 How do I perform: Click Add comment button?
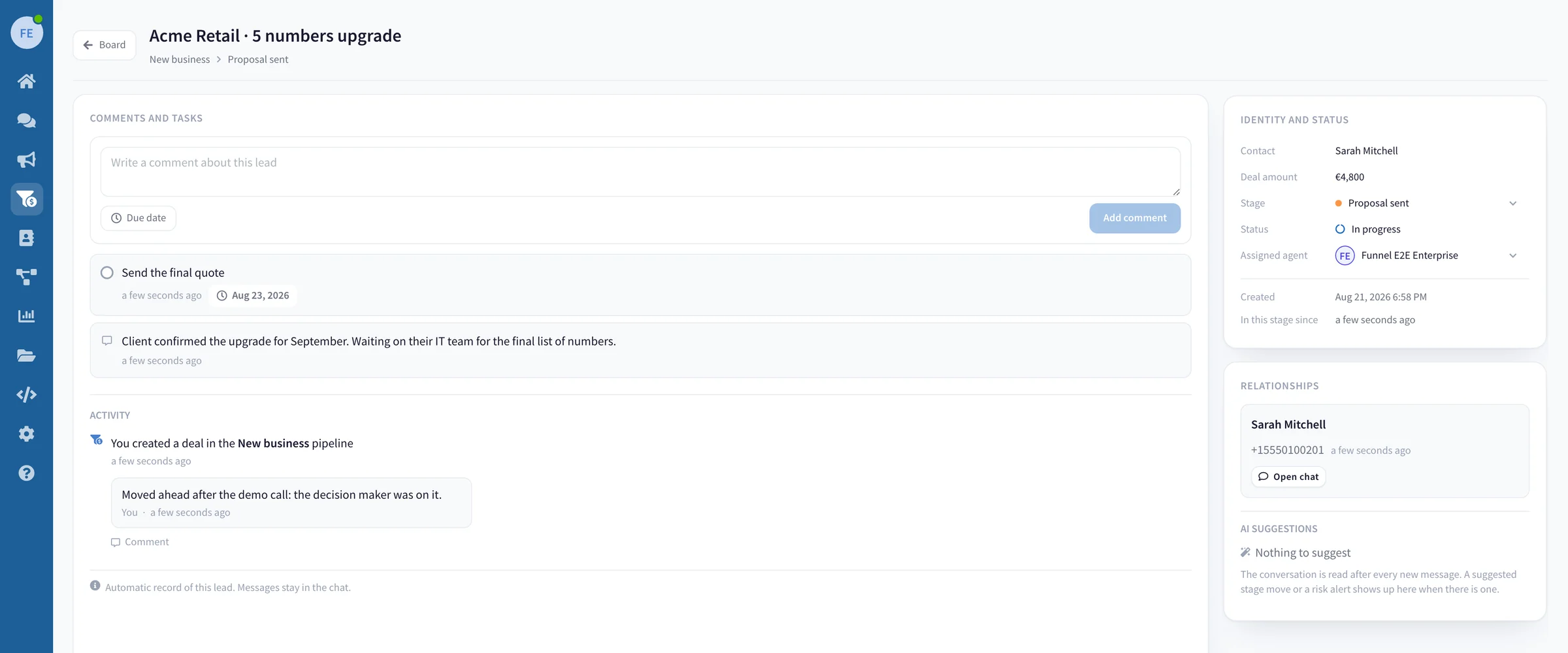click(1135, 218)
